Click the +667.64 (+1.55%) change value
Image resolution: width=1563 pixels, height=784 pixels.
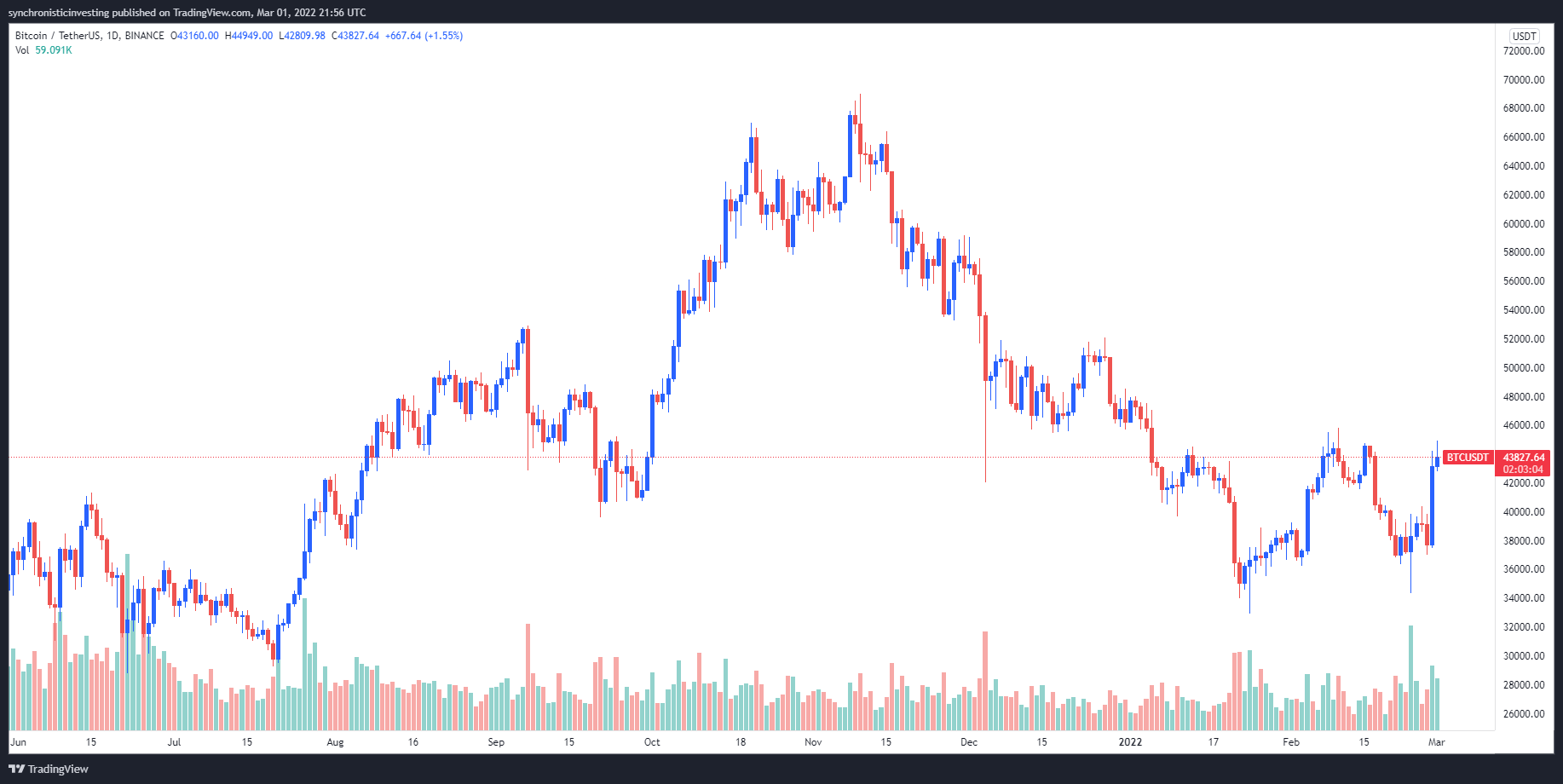424,36
